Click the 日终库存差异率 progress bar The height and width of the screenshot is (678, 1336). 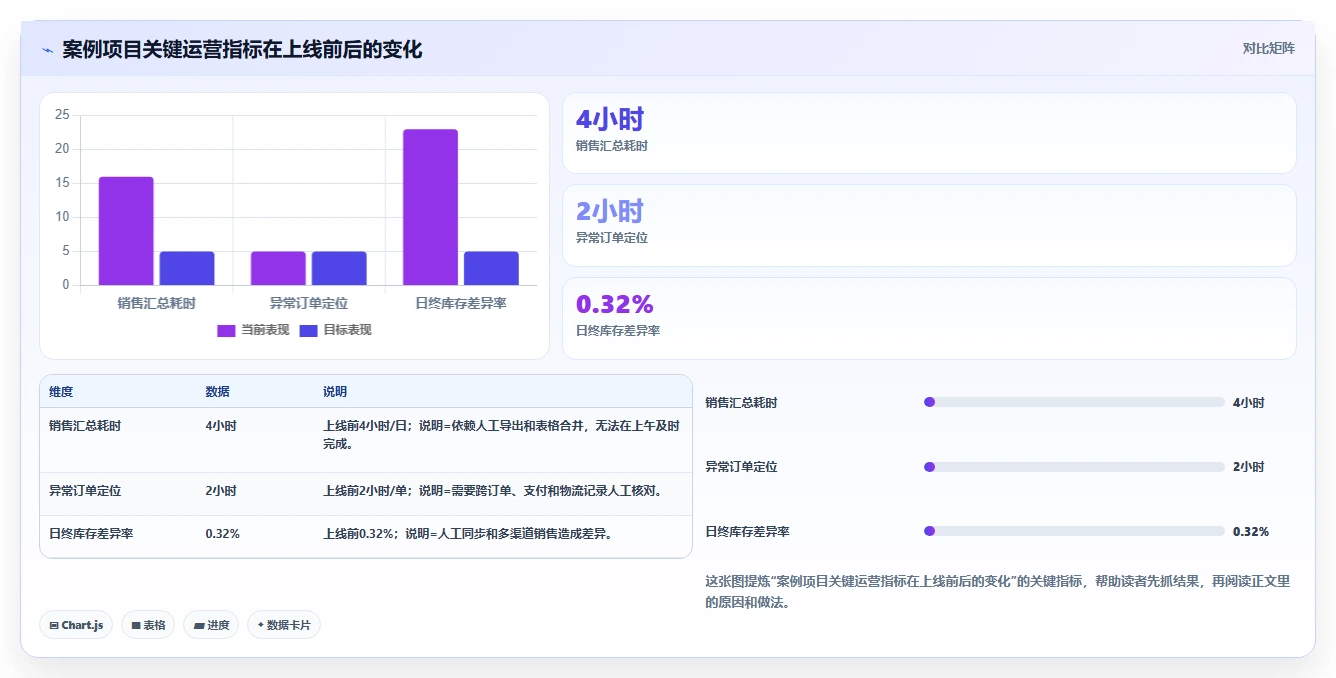pyautogui.click(x=1074, y=532)
